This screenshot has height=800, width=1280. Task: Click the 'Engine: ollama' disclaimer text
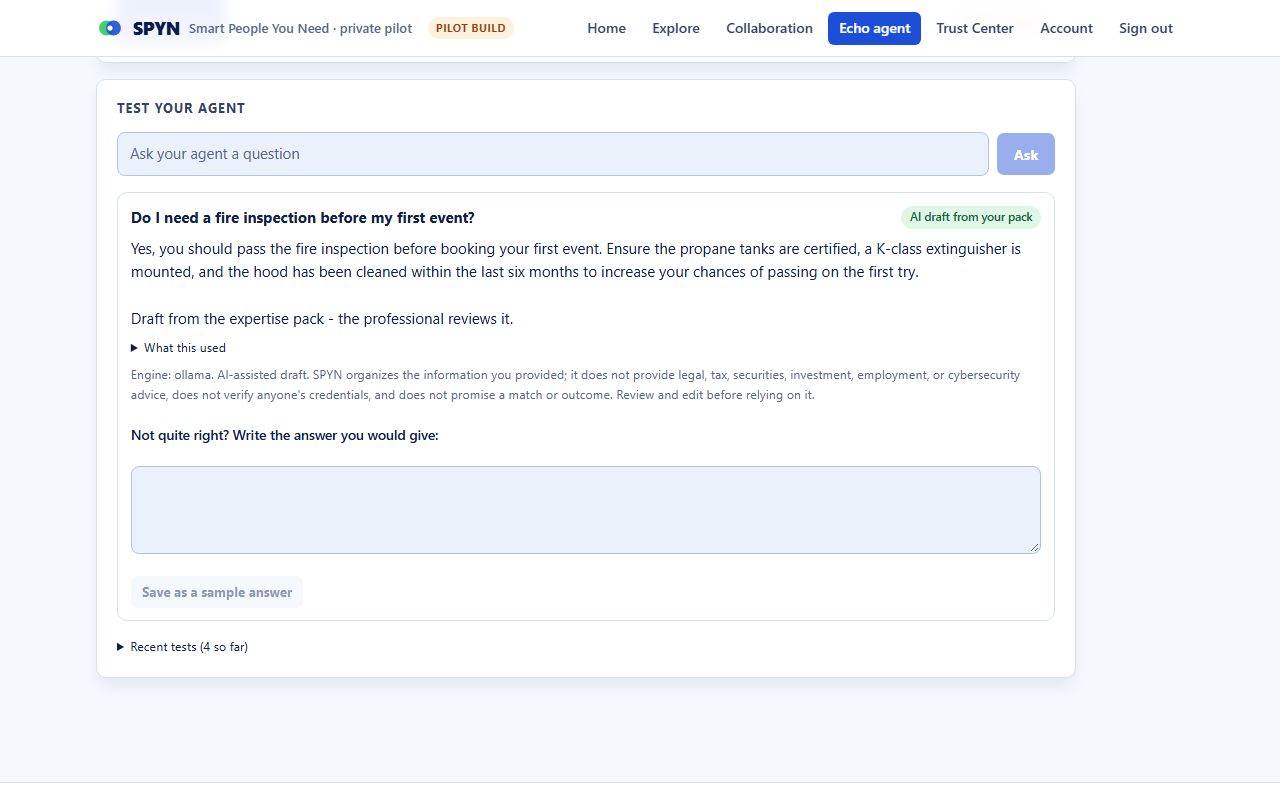[x=576, y=385]
